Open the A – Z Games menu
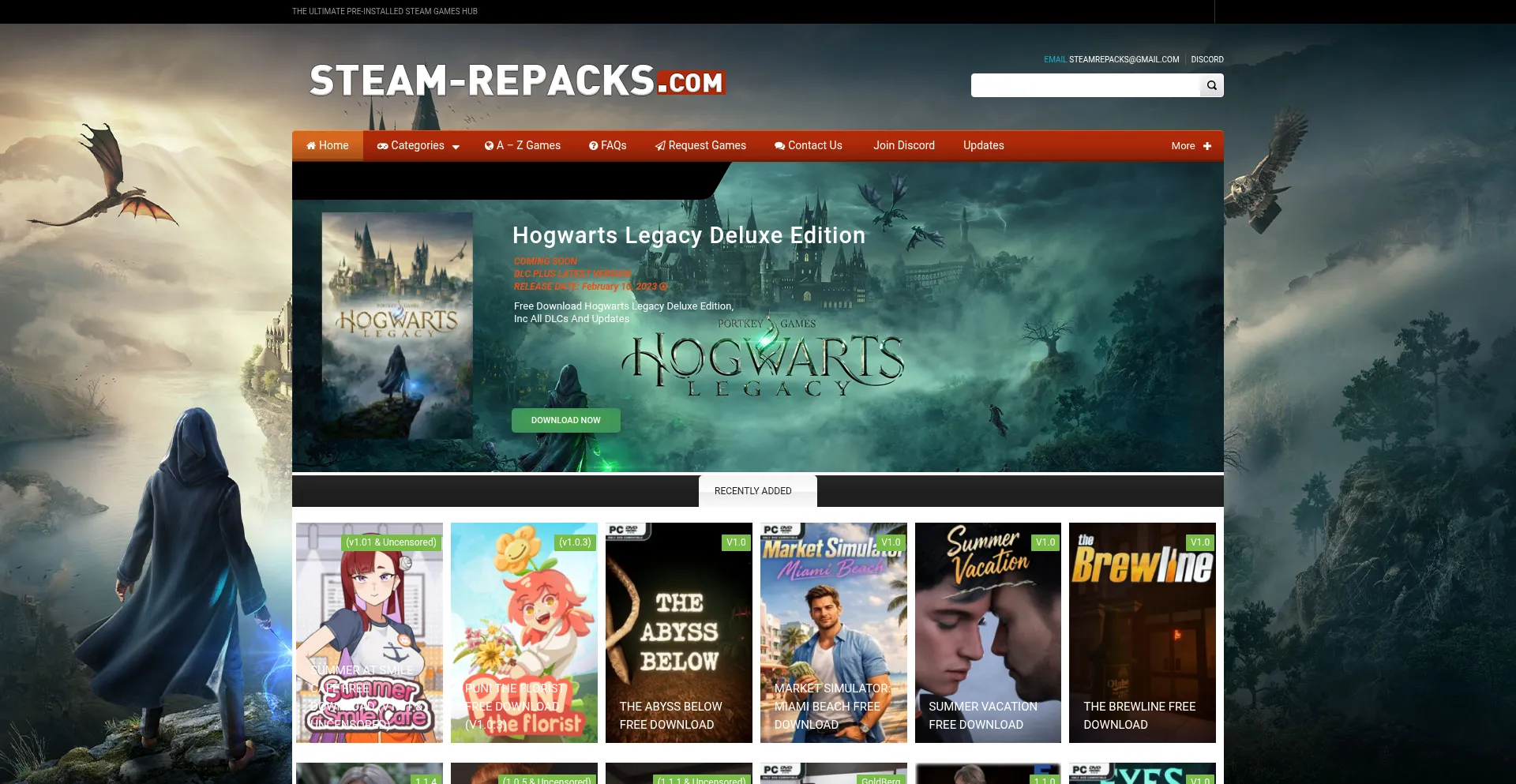The height and width of the screenshot is (784, 1516). pos(523,145)
